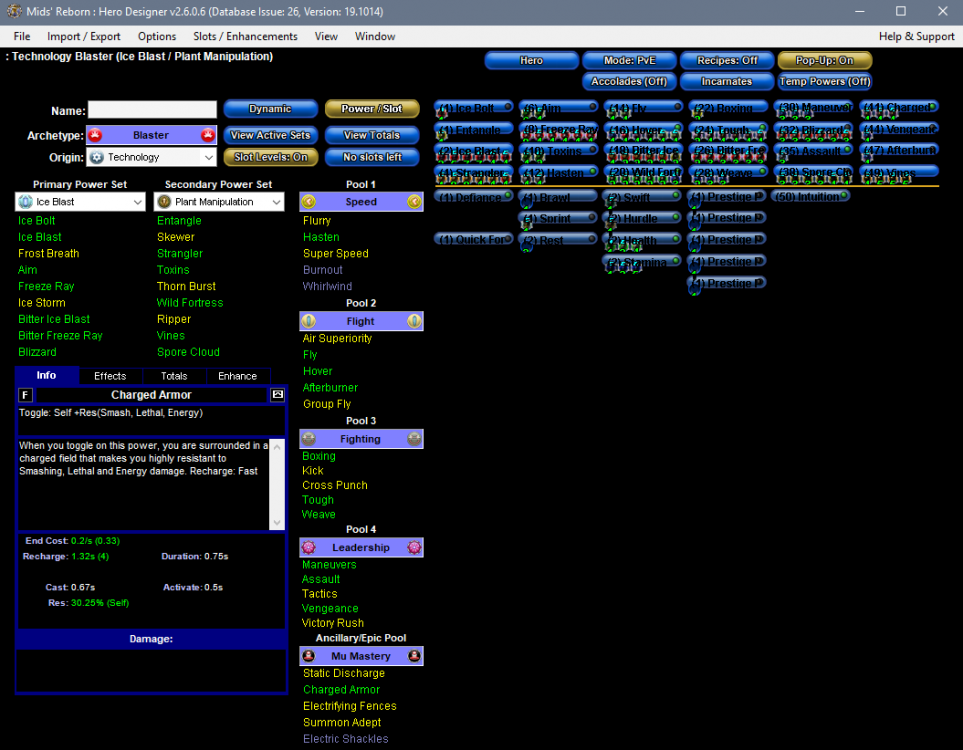Click the right Leadership pool icon
963x750 pixels.
coord(414,548)
